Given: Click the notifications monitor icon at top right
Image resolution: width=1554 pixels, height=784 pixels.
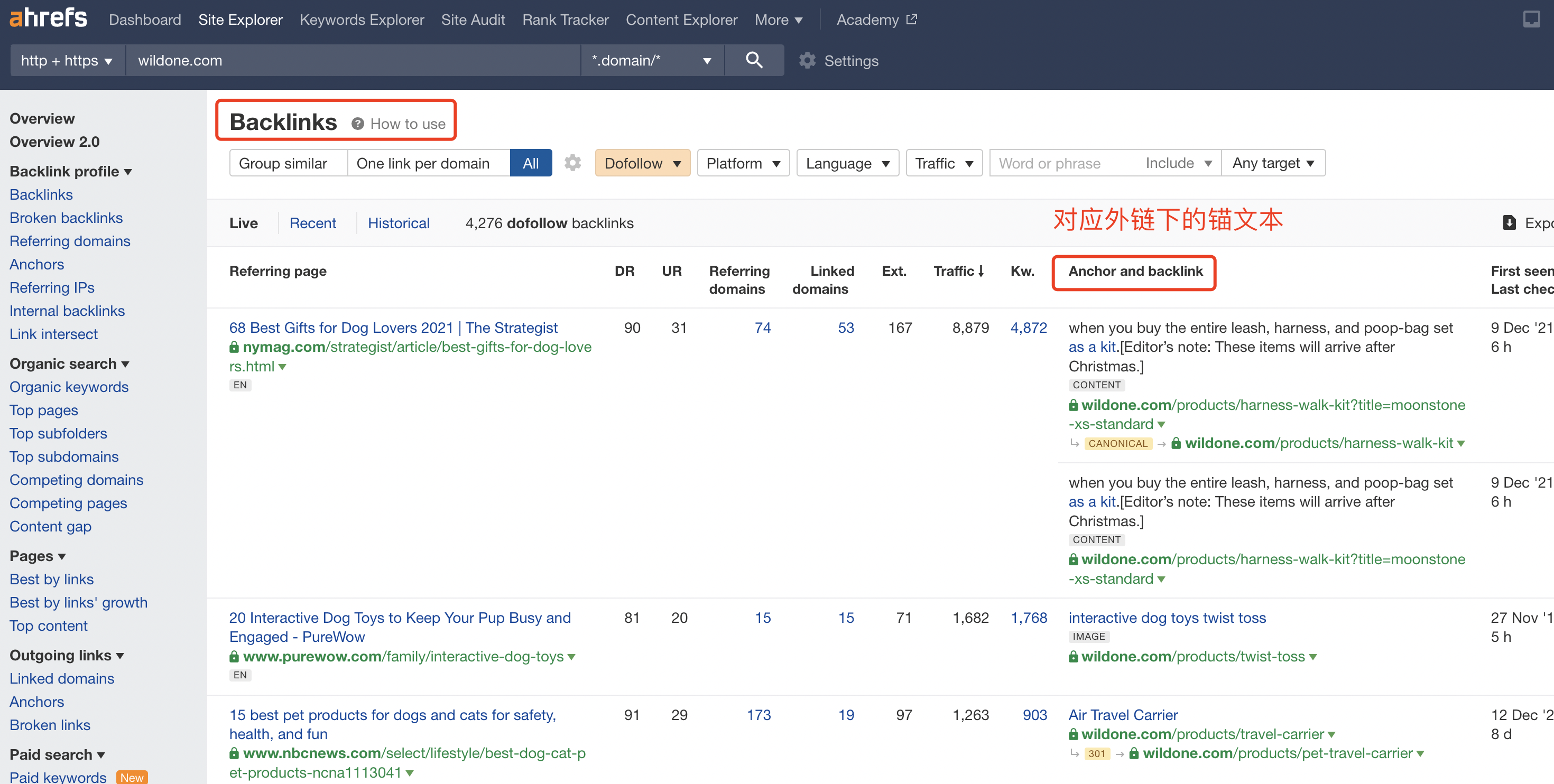Looking at the screenshot, I should tap(1532, 20).
